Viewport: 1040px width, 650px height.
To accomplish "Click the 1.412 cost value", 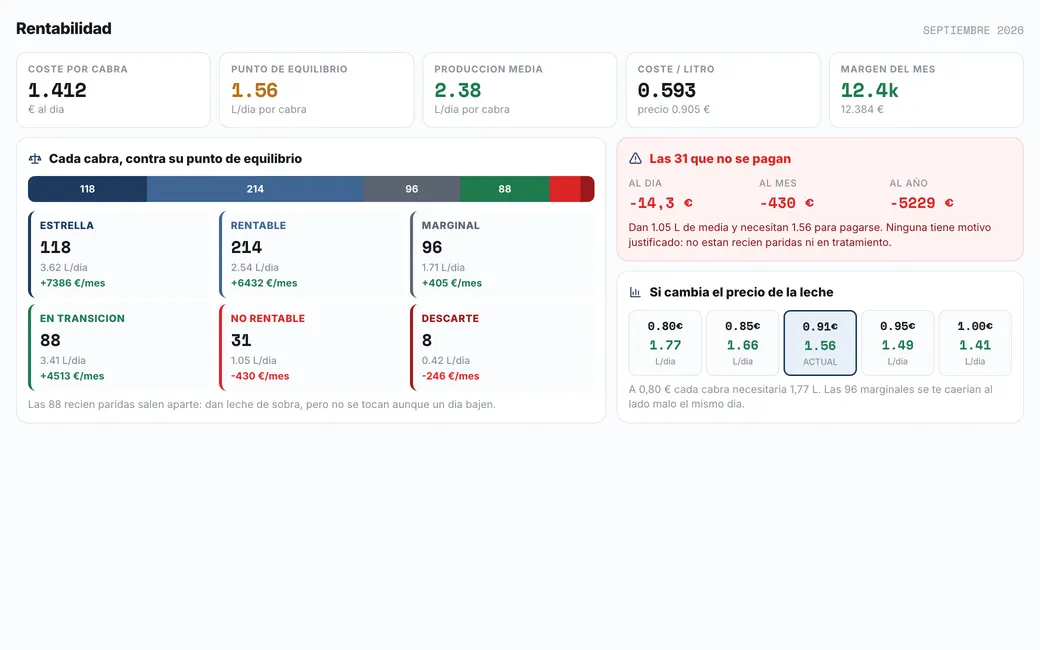I will pos(57,90).
